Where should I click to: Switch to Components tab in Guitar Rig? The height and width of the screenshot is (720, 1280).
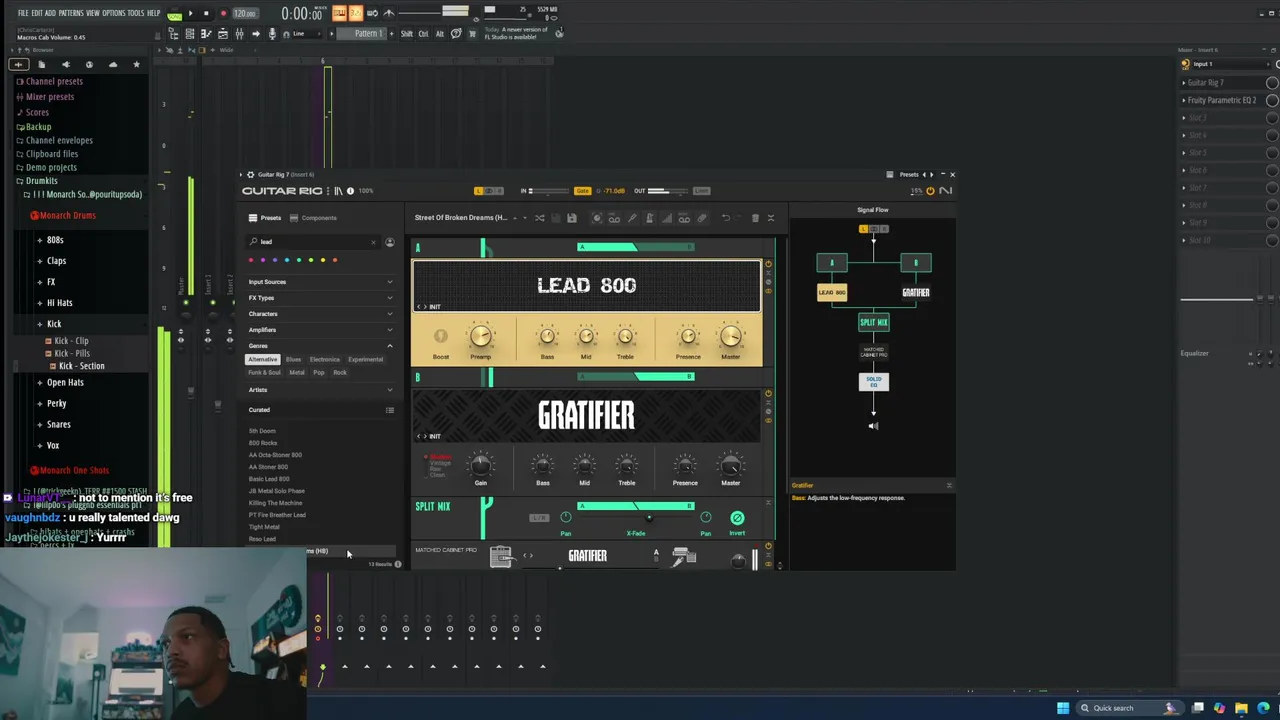pos(313,218)
